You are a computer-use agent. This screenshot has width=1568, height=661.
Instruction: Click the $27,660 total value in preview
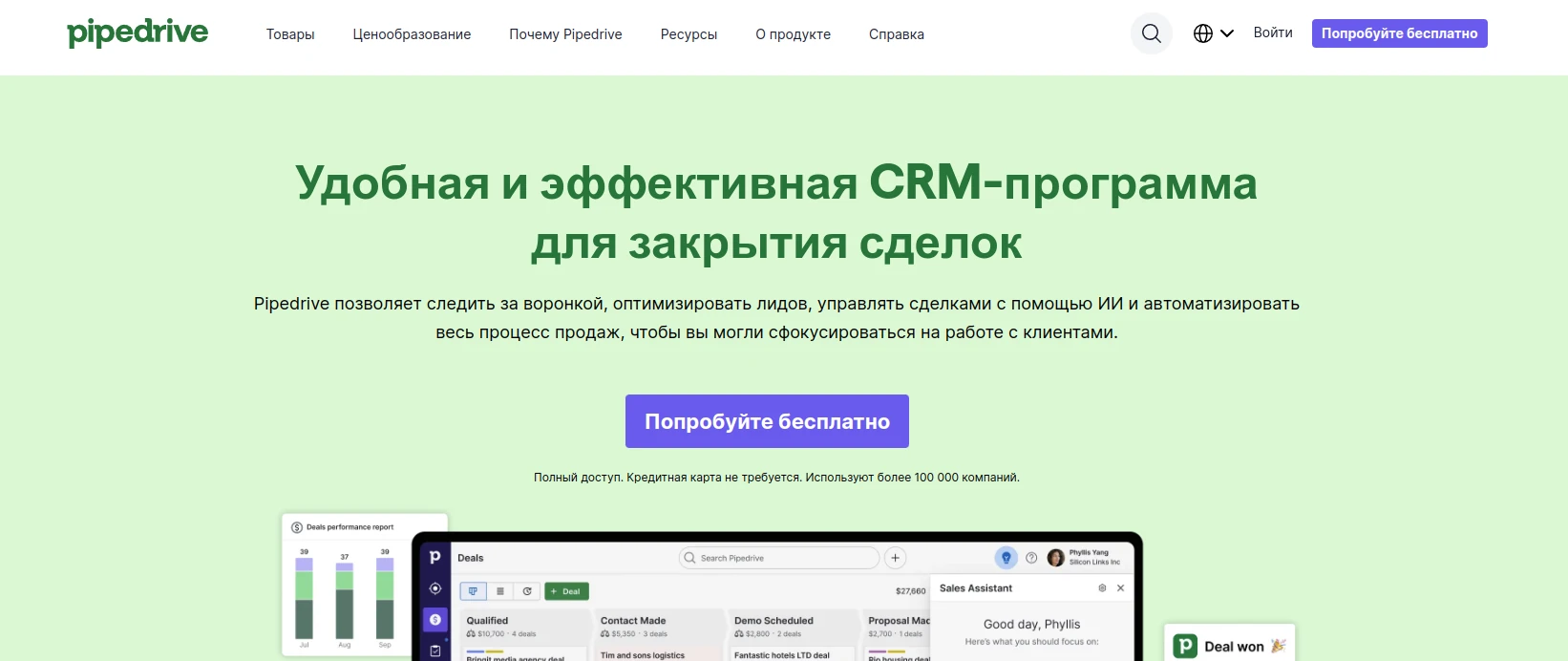[911, 591]
